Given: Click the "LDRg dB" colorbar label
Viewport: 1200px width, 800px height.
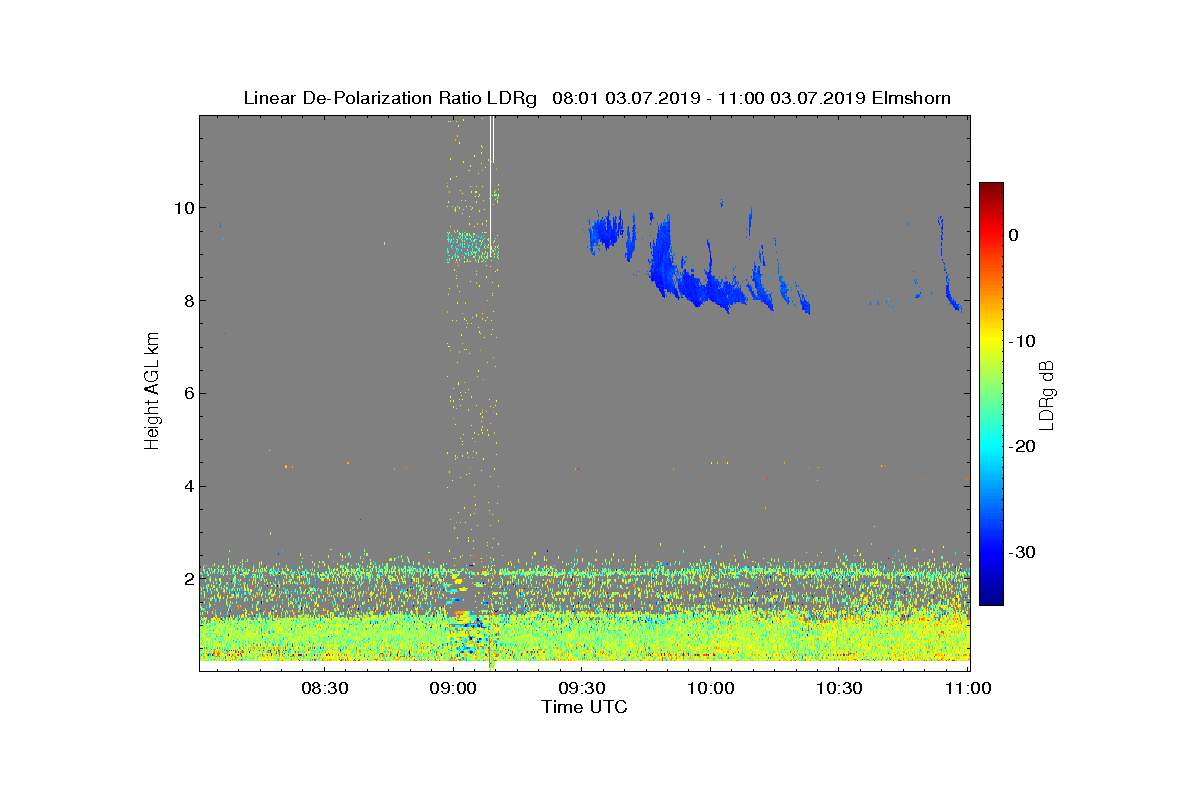Looking at the screenshot, I should (x=1046, y=394).
